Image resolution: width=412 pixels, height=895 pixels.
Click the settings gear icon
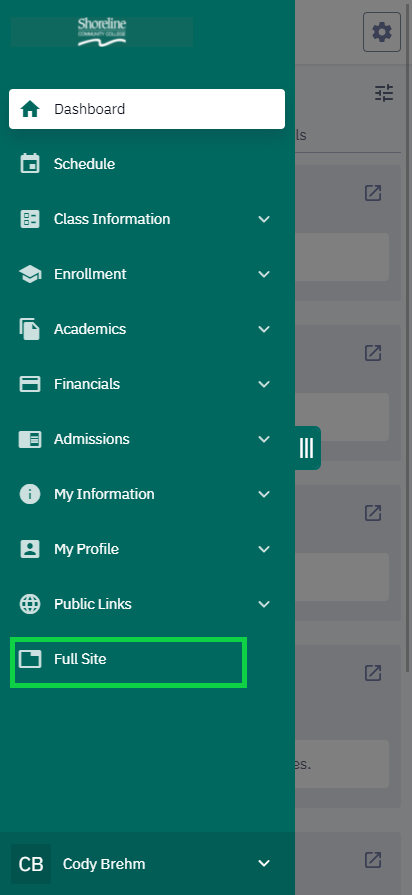pos(382,33)
